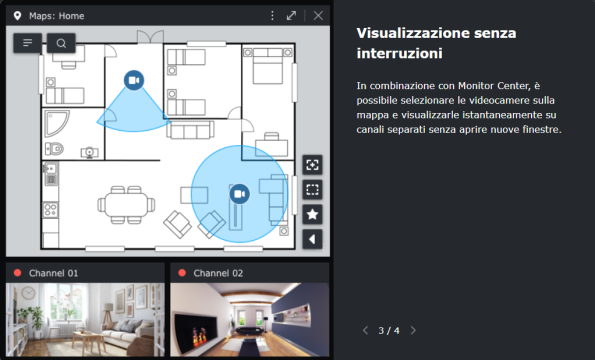Click the page indicator 3 / 4

(x=389, y=330)
